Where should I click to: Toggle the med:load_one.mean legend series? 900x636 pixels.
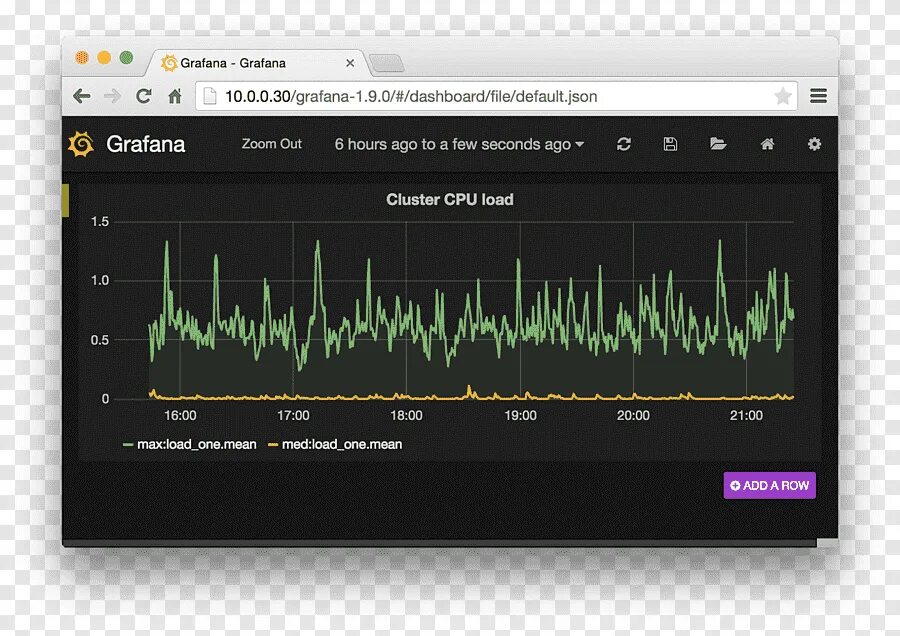[342, 444]
